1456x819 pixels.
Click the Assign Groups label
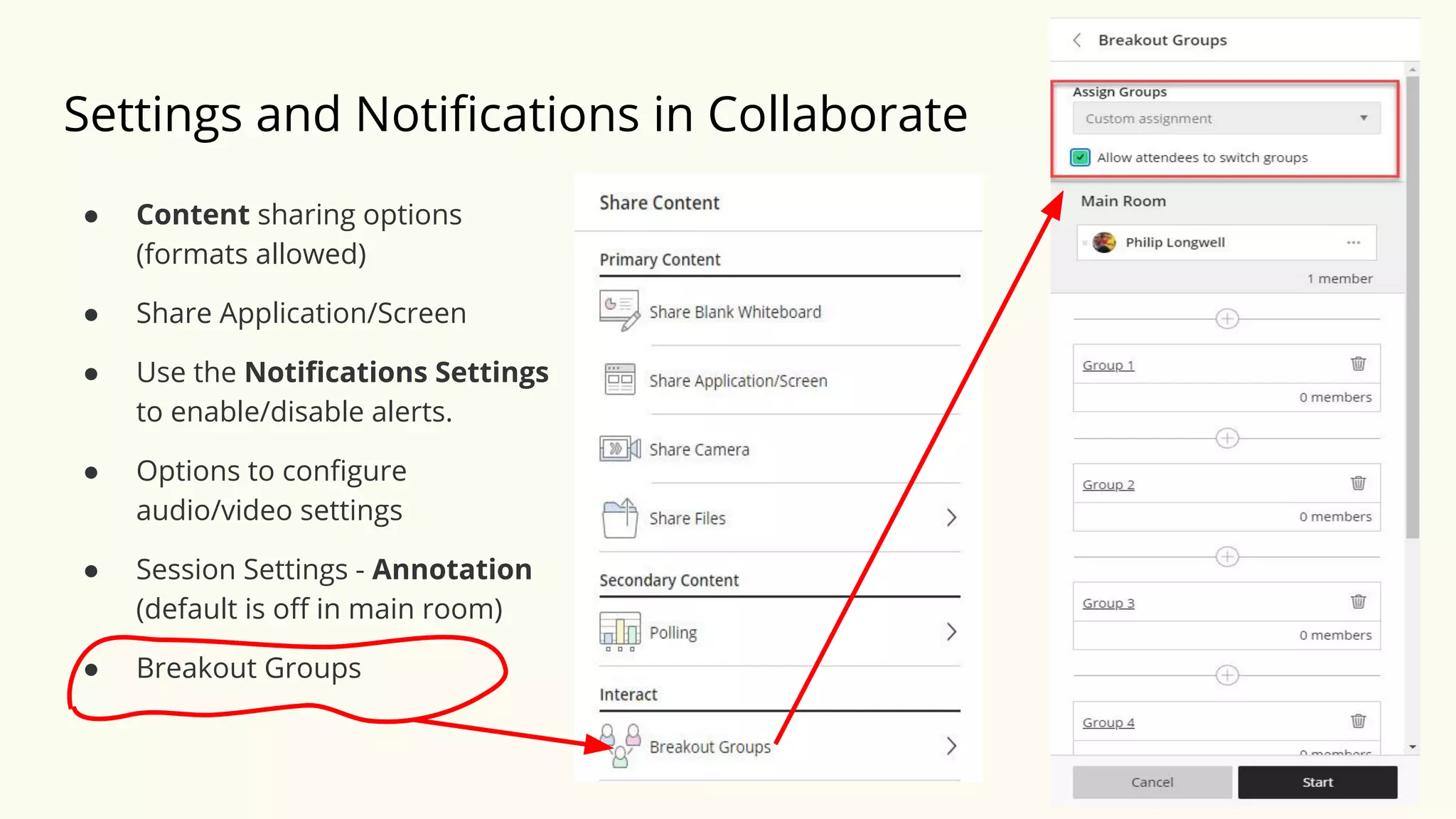[1120, 92]
